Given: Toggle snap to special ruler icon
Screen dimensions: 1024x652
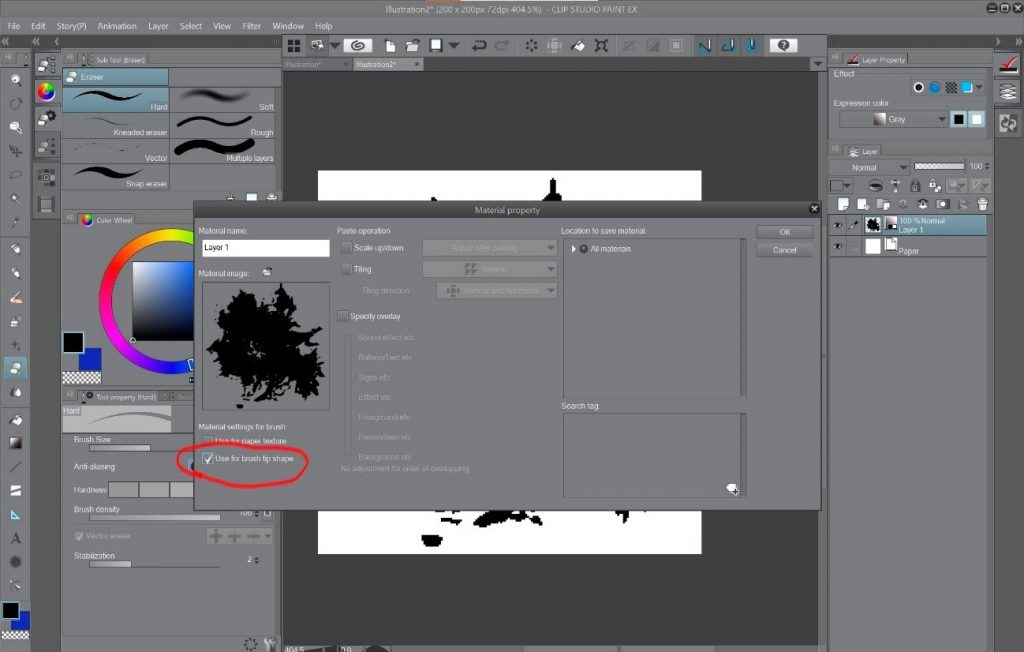Looking at the screenshot, I should pyautogui.click(x=728, y=45).
